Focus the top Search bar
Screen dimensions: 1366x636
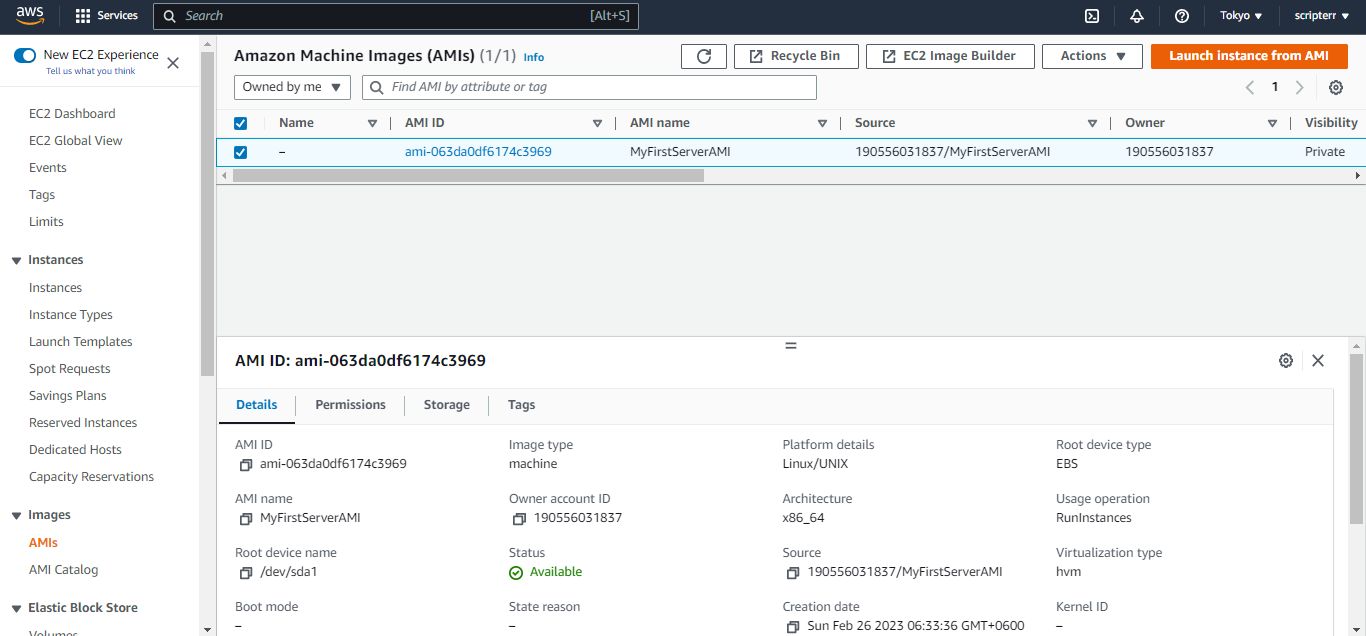396,16
